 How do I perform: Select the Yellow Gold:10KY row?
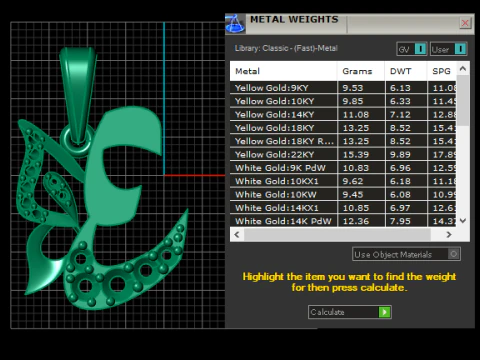click(x=343, y=101)
